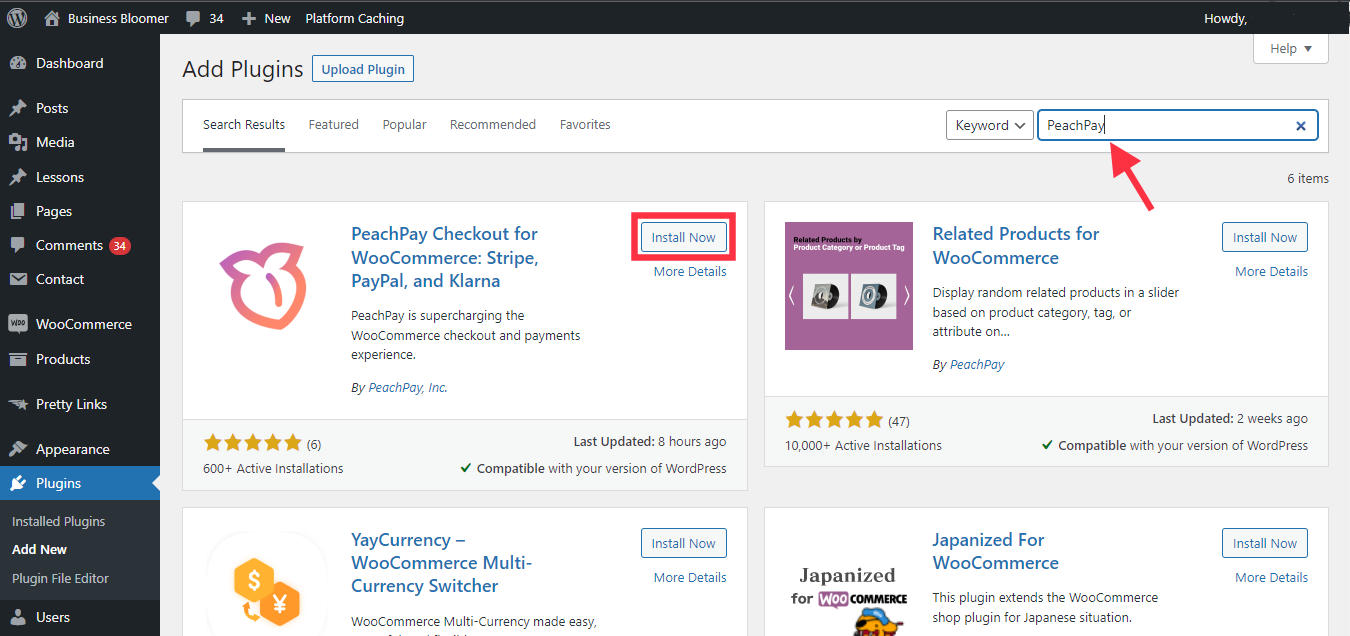Click the Plugins plug icon

coord(18,483)
